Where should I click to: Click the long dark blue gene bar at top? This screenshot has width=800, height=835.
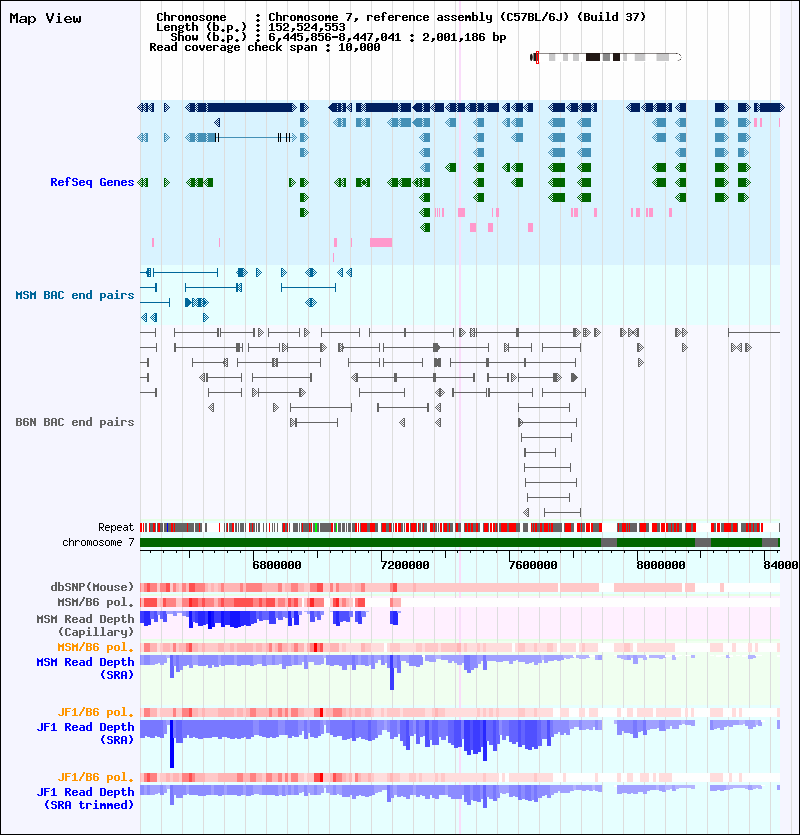(241, 108)
